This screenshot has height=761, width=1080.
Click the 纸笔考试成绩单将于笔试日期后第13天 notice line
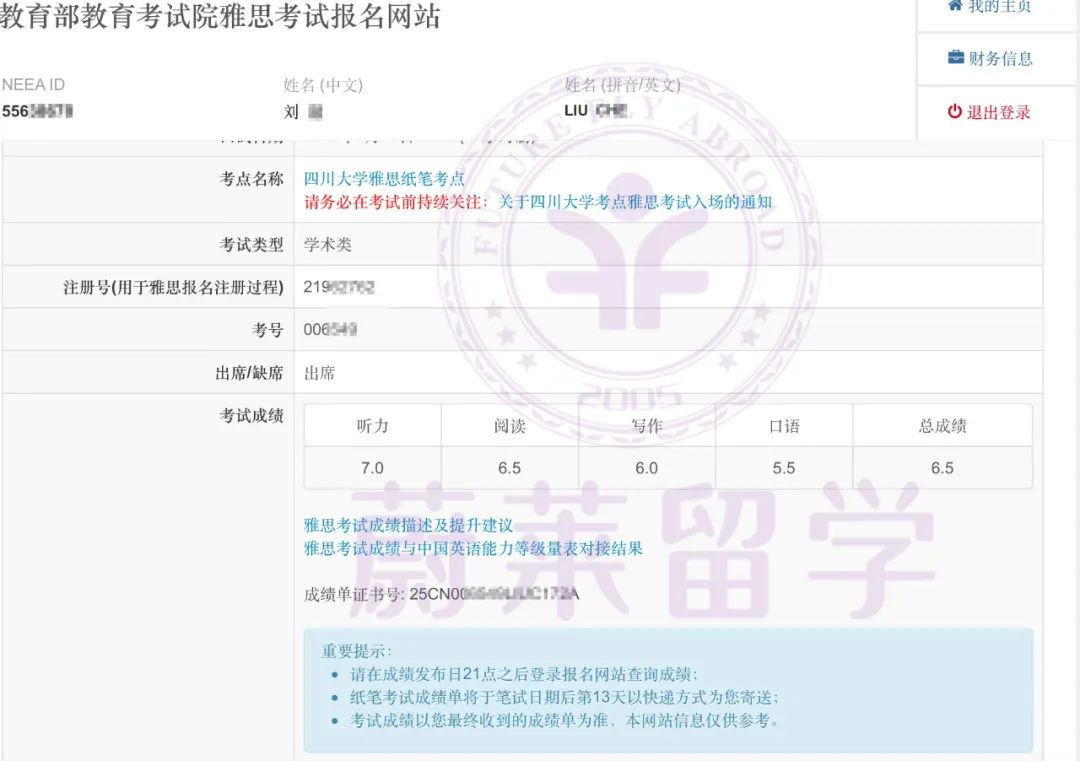pyautogui.click(x=564, y=697)
